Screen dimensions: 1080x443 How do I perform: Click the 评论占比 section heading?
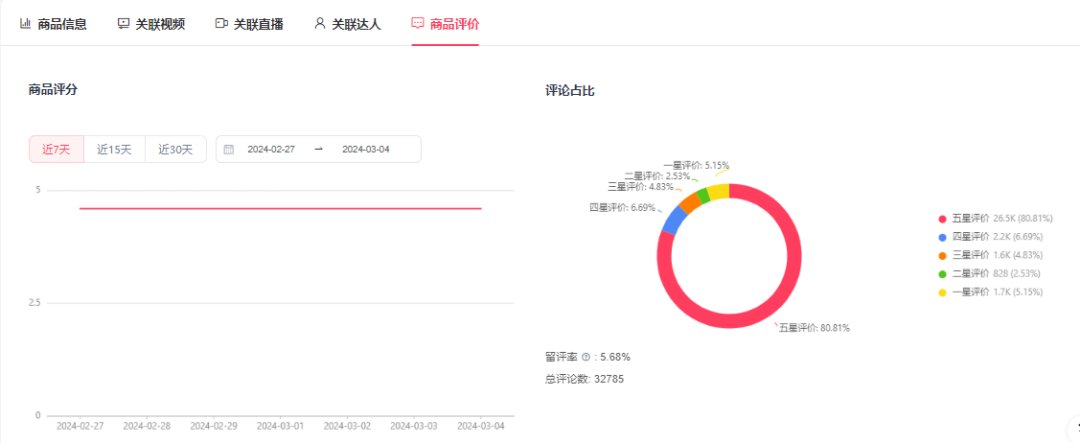(570, 91)
